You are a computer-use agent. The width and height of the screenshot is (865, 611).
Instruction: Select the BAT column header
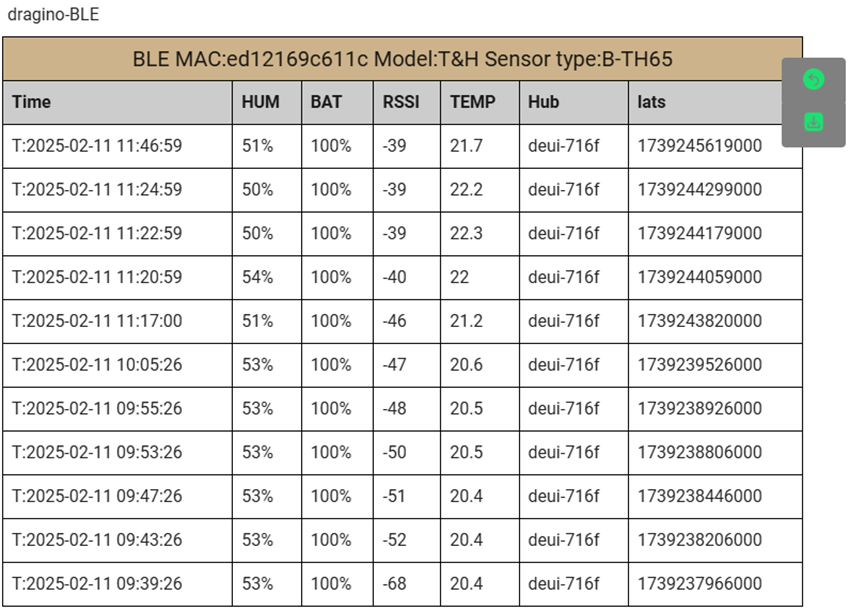(x=327, y=101)
